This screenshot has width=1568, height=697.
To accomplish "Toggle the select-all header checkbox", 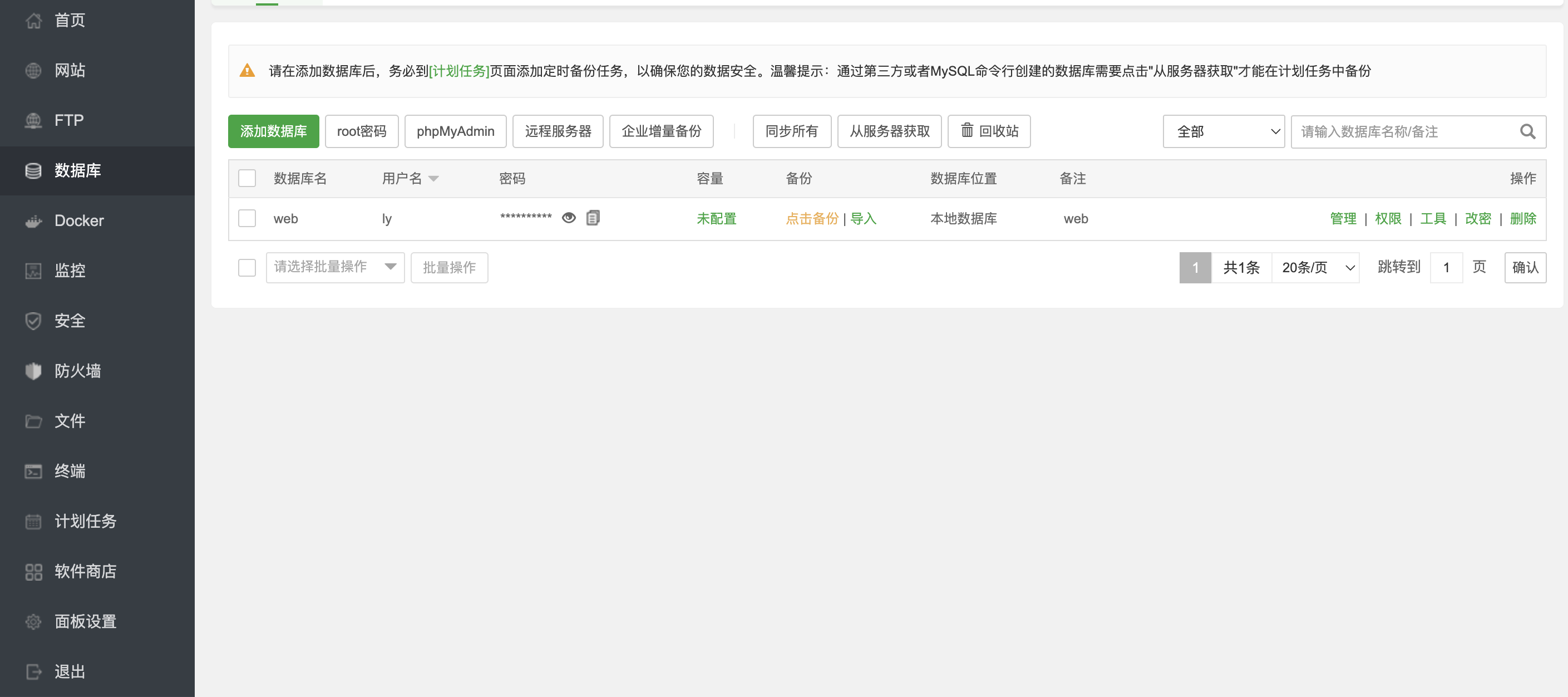I will 246,178.
